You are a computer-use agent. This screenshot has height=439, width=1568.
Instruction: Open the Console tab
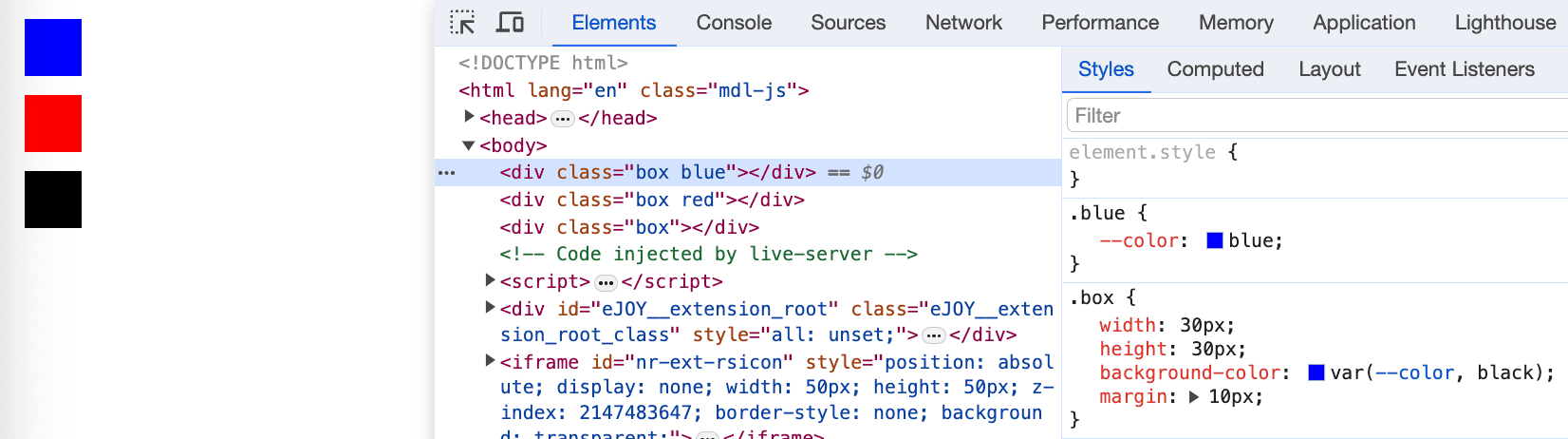coord(734,23)
